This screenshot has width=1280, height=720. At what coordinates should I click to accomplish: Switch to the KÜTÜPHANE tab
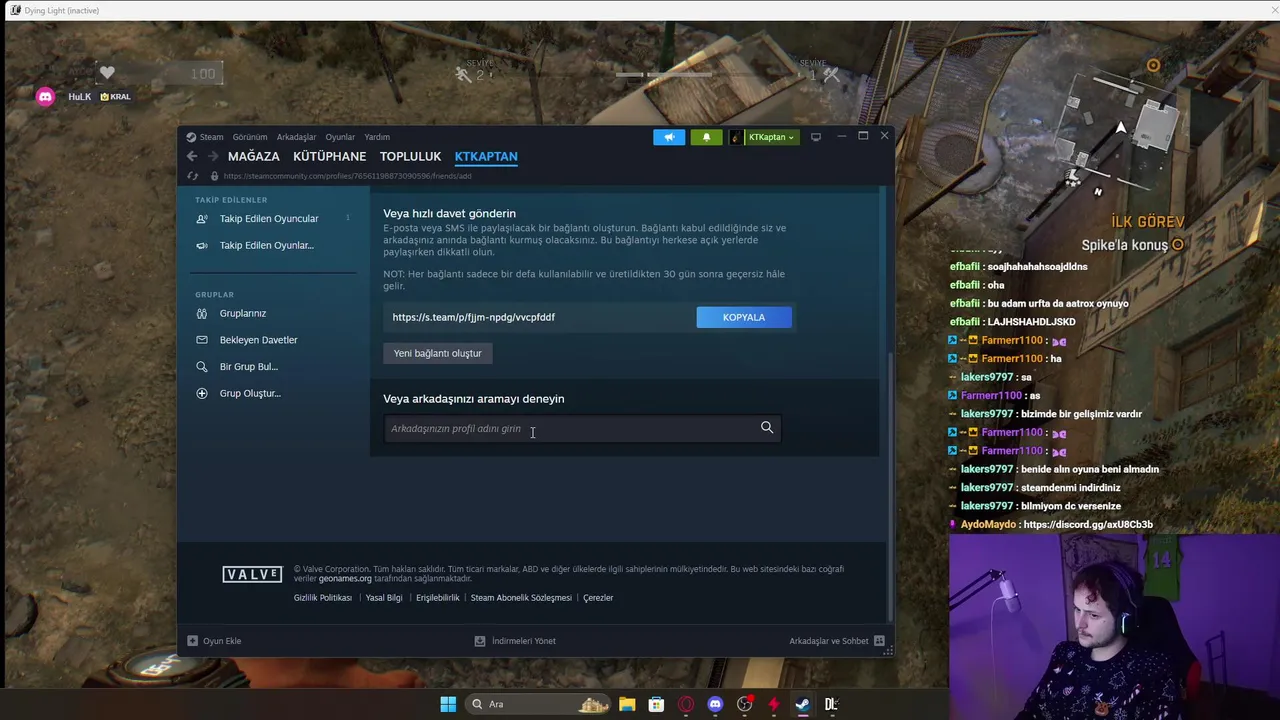pos(329,156)
